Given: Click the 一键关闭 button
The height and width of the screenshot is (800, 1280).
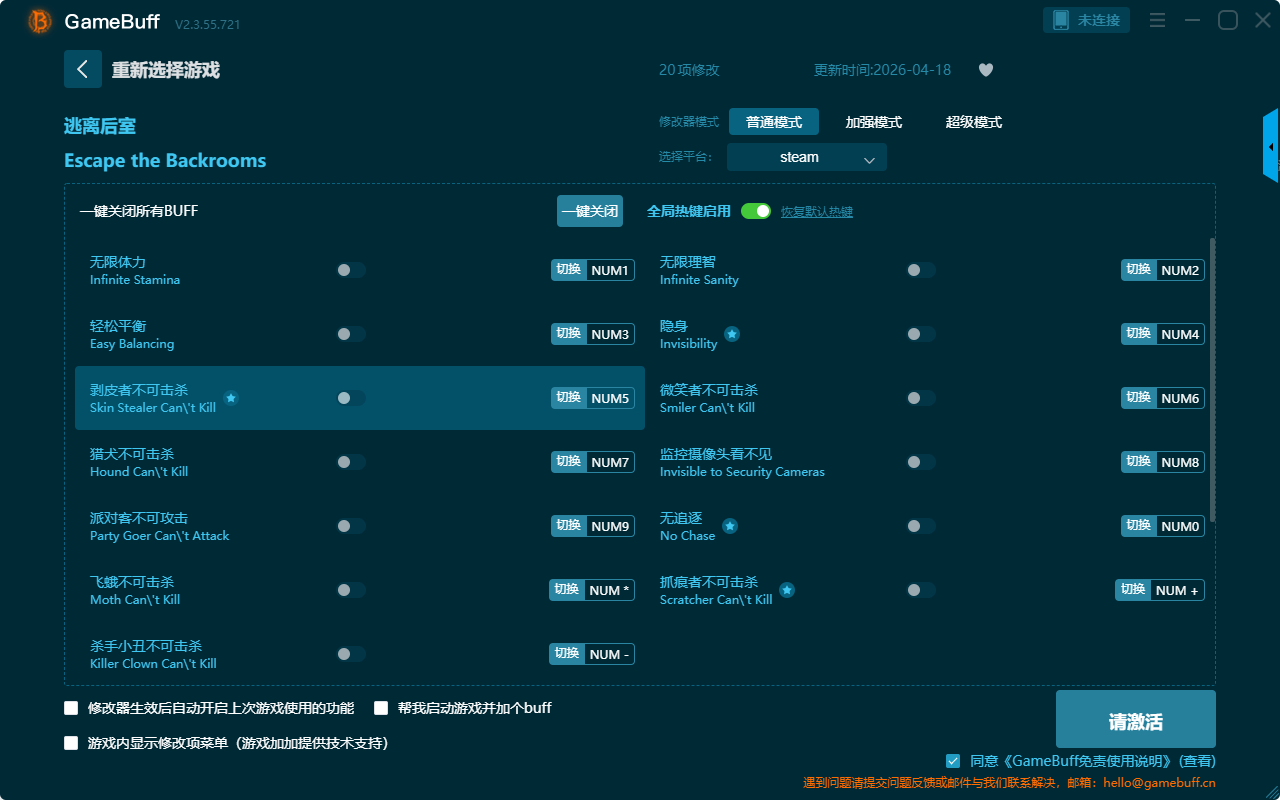Looking at the screenshot, I should point(590,211).
